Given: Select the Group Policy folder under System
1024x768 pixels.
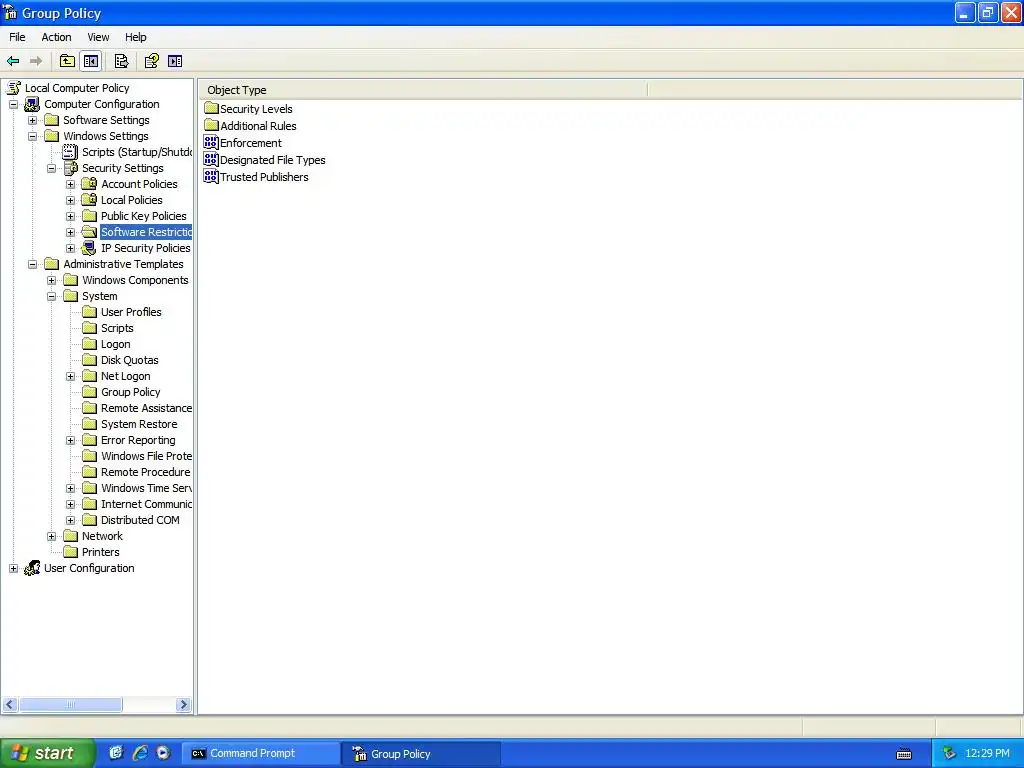Looking at the screenshot, I should coord(131,392).
